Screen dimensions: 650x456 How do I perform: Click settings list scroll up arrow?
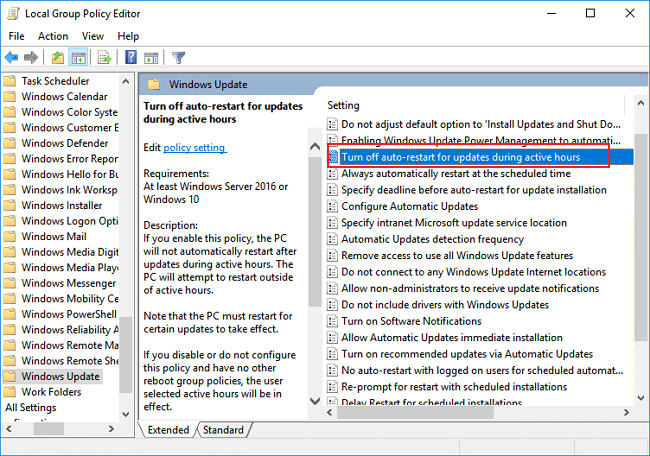640,103
